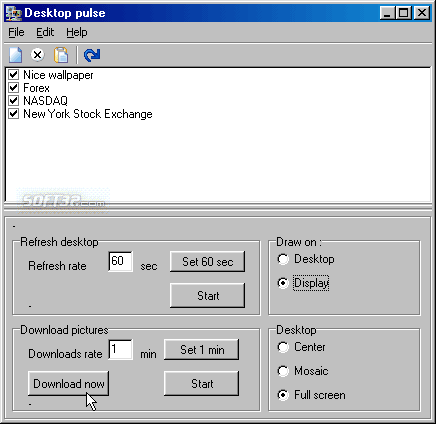Close the Desktop pulse window
This screenshot has height=424, width=436.
point(422,13)
